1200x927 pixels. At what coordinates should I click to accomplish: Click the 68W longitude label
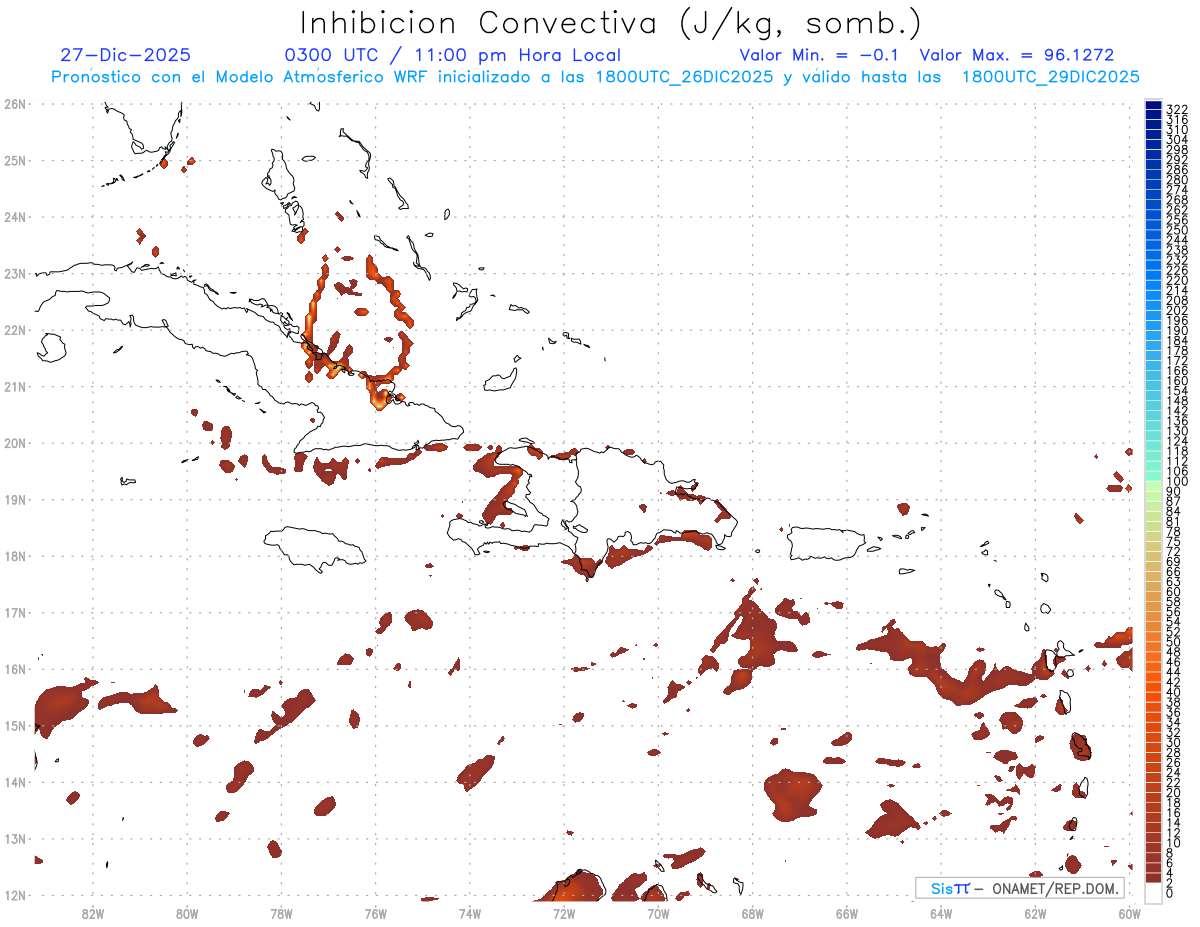[753, 912]
